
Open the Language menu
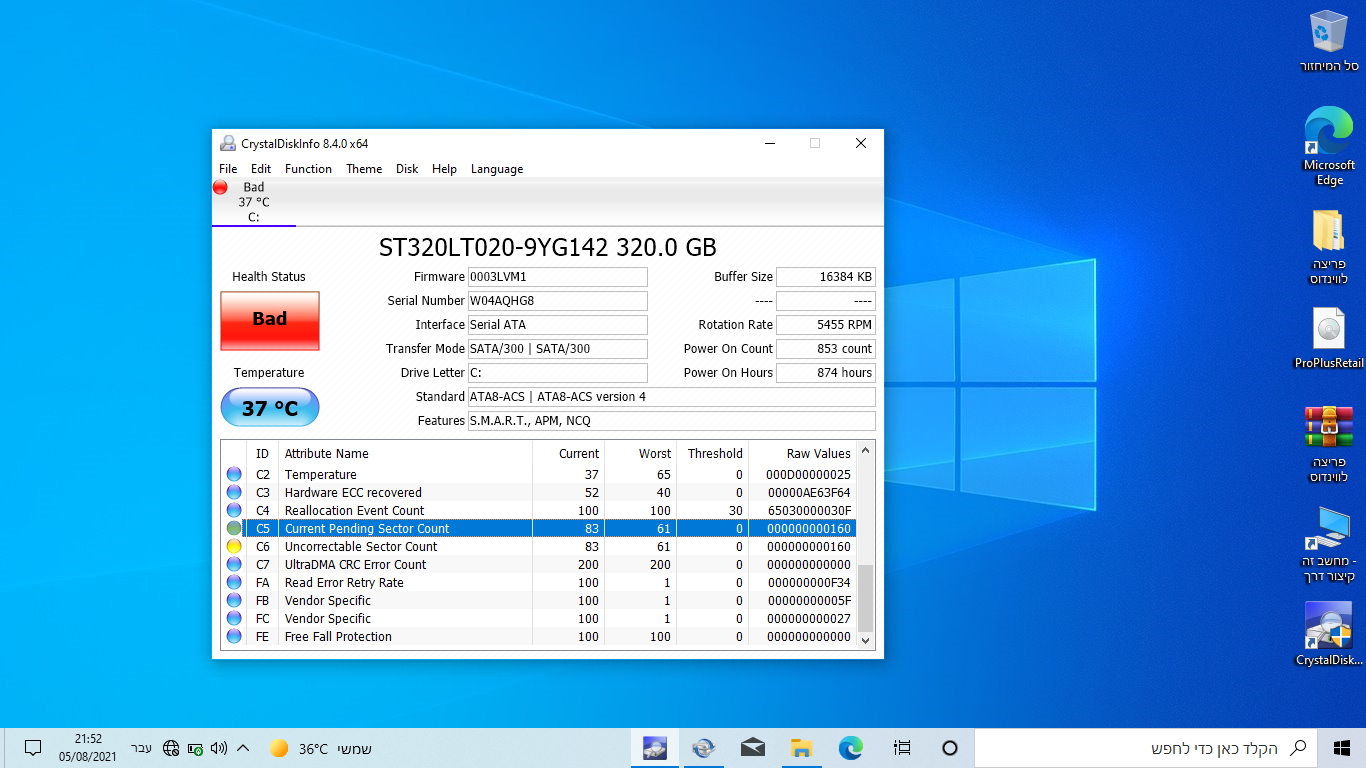point(497,169)
